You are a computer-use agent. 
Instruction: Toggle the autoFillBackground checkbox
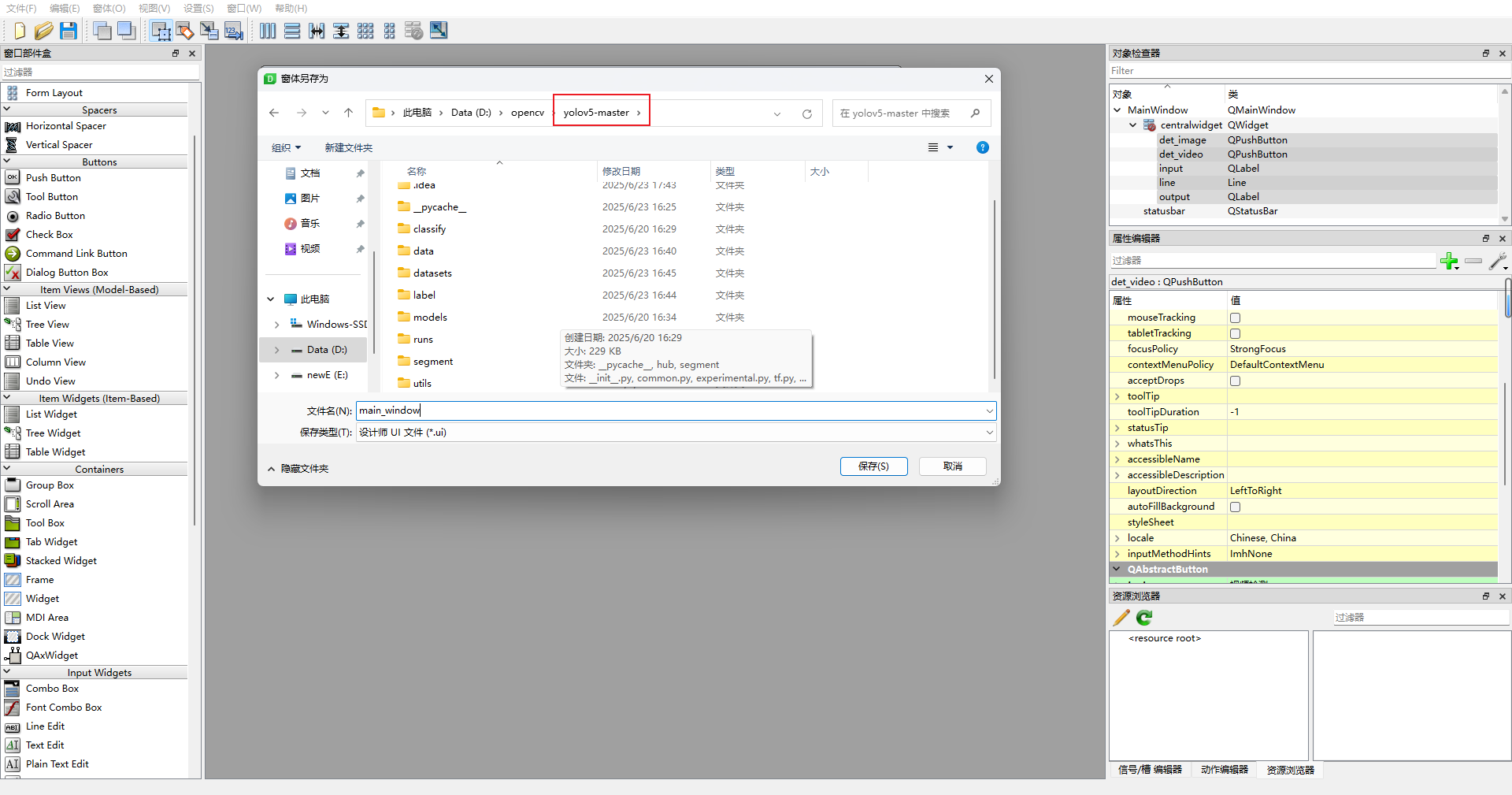click(1235, 507)
